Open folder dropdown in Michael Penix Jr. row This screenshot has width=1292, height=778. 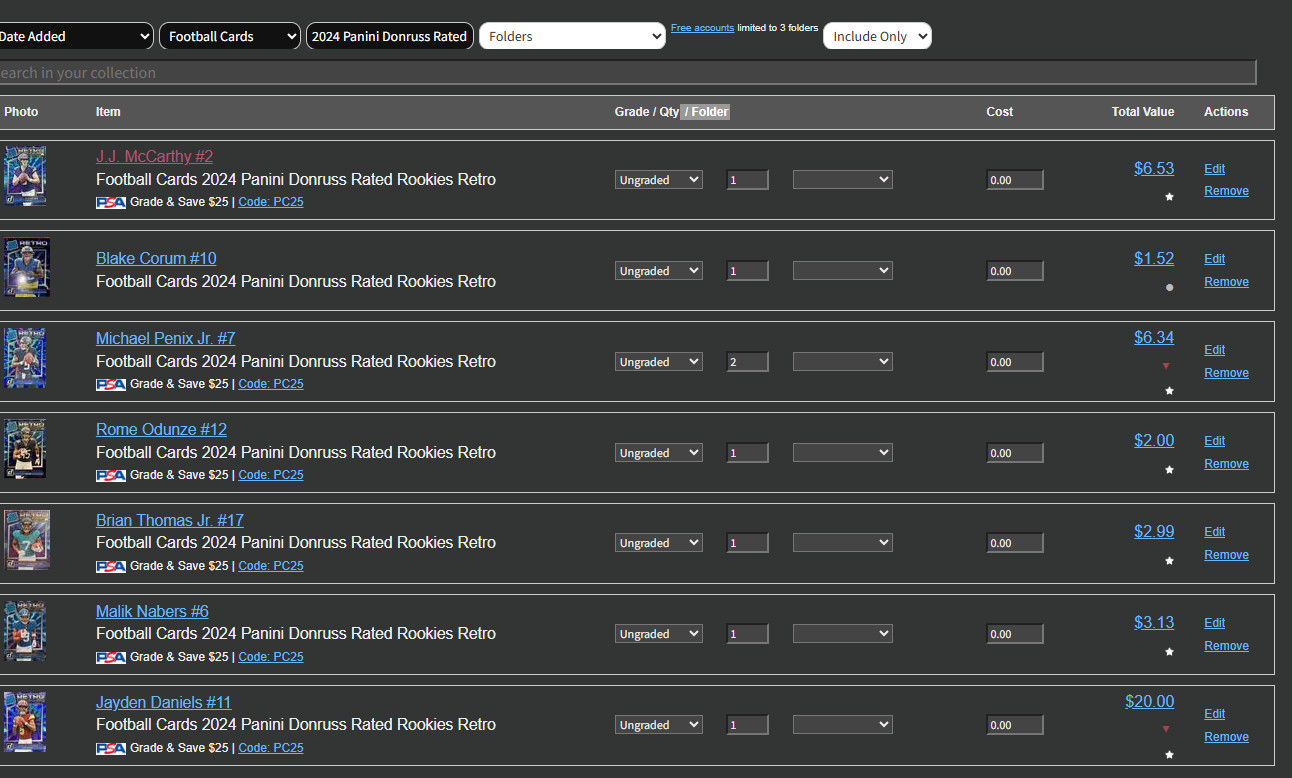(843, 362)
